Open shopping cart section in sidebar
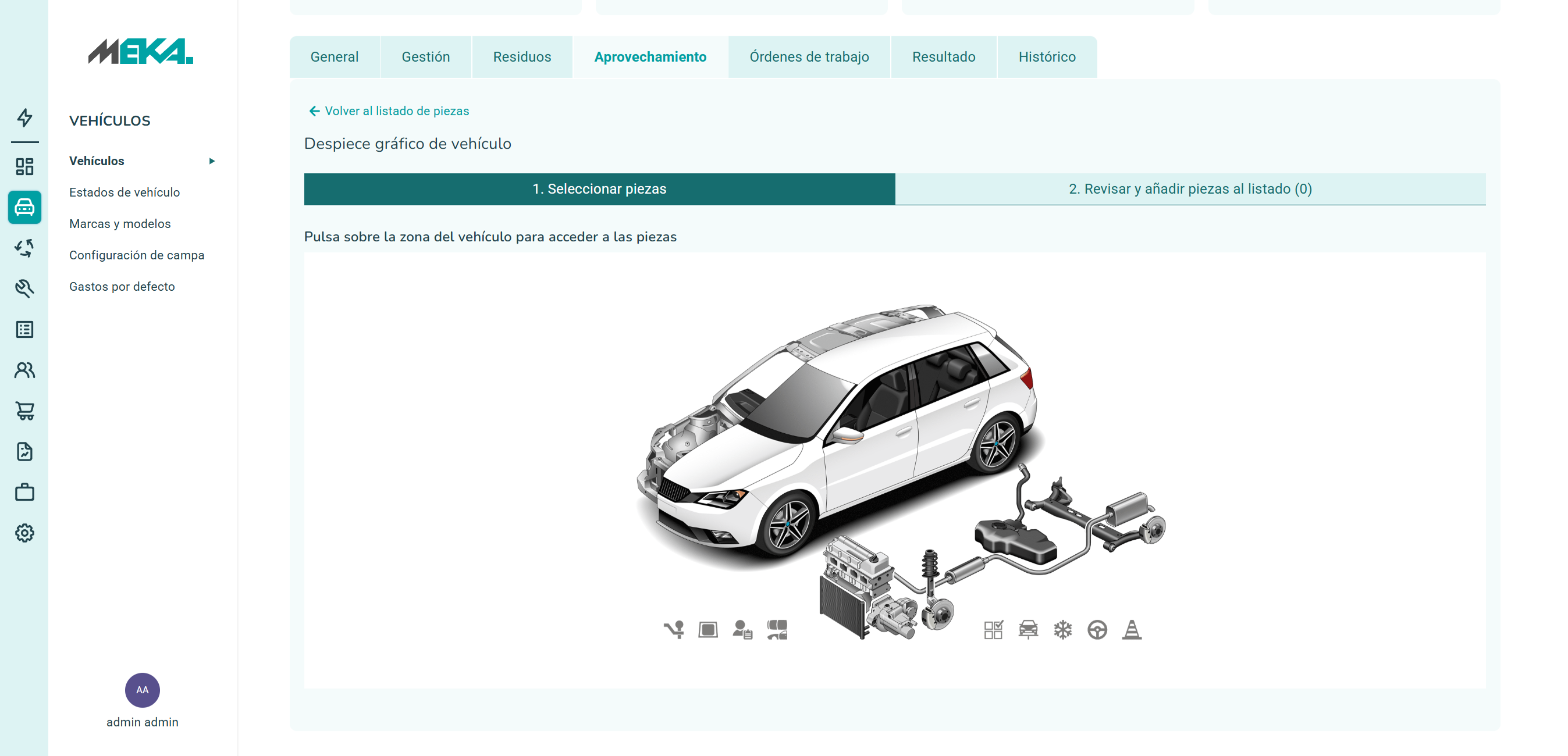 click(24, 411)
